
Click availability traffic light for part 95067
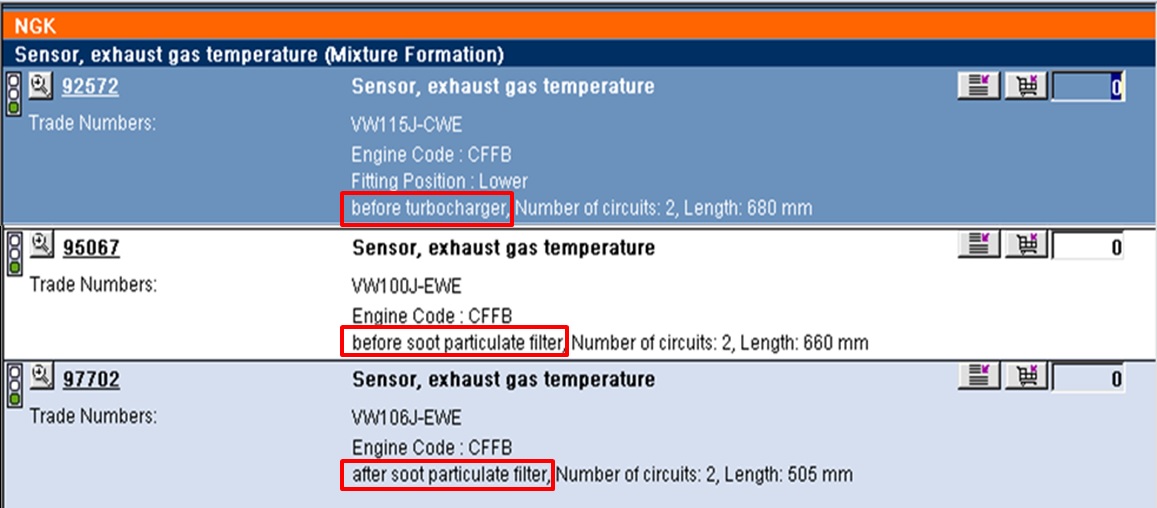coord(15,253)
